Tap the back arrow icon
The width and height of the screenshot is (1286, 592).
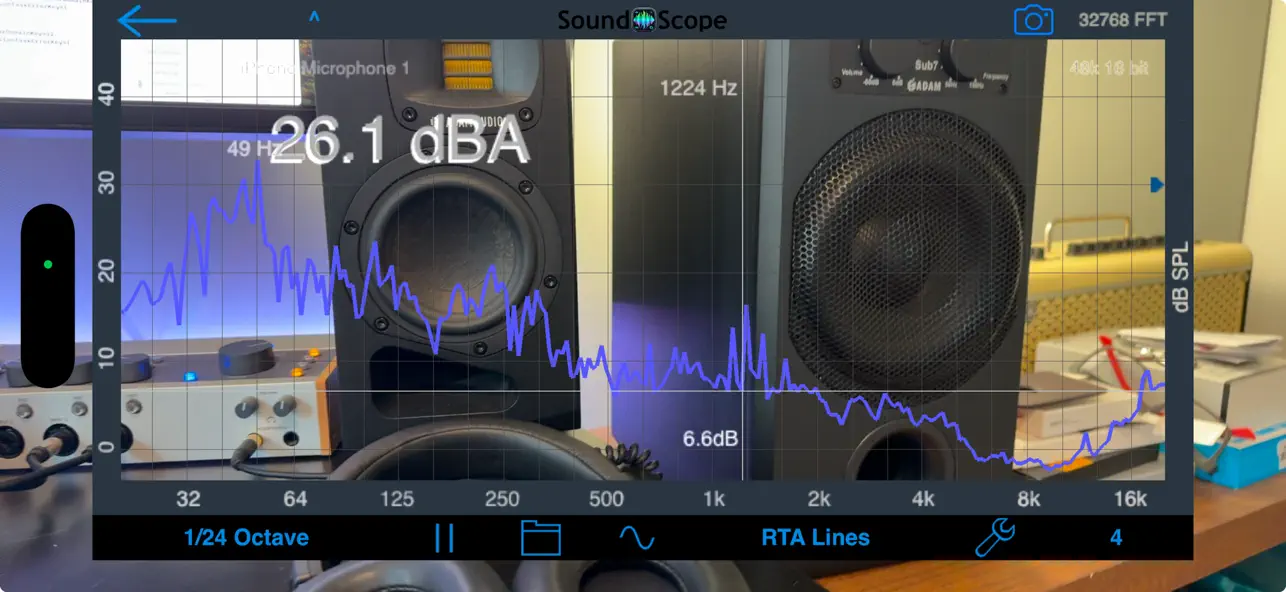[147, 20]
